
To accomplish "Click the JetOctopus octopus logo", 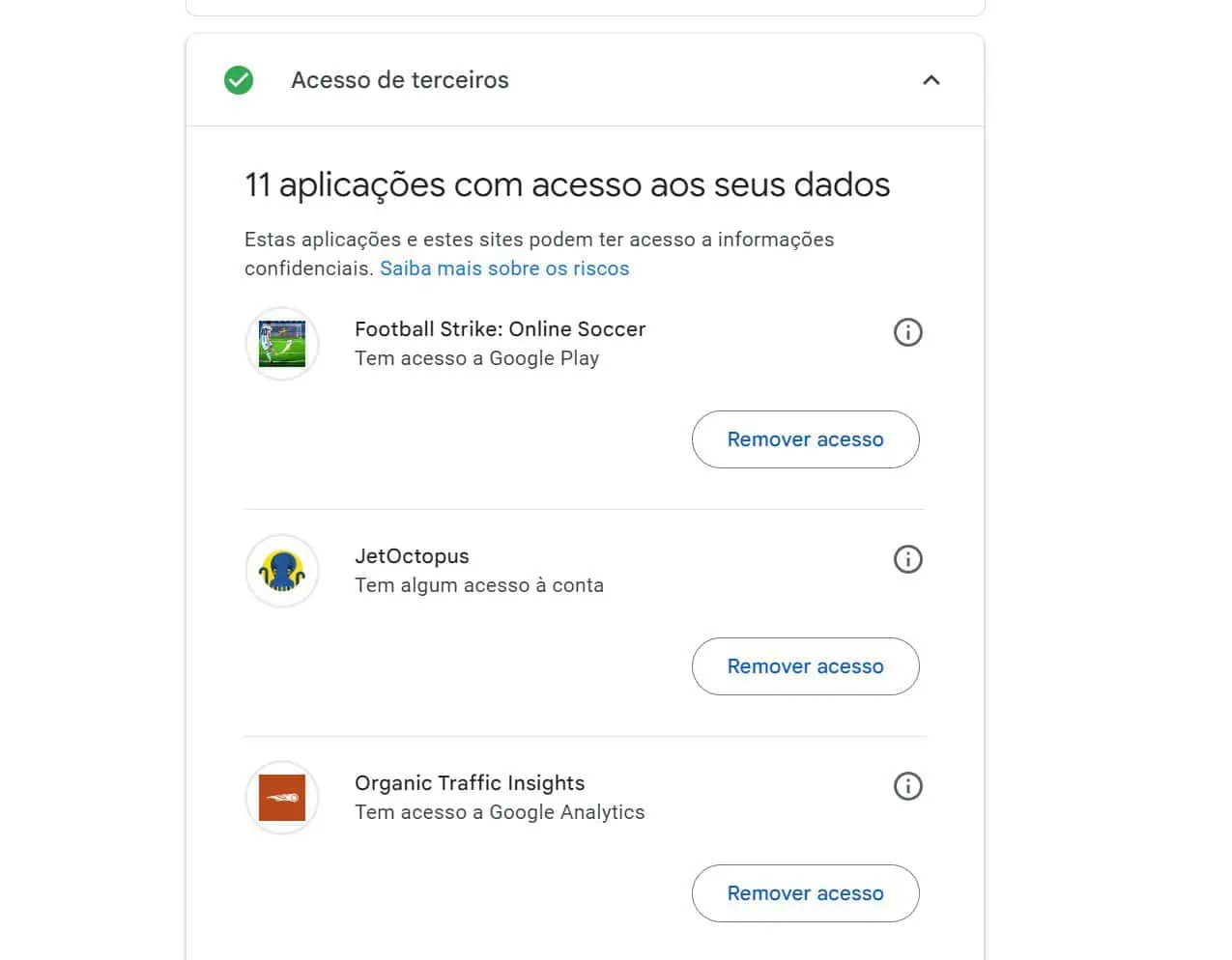I will [x=282, y=571].
